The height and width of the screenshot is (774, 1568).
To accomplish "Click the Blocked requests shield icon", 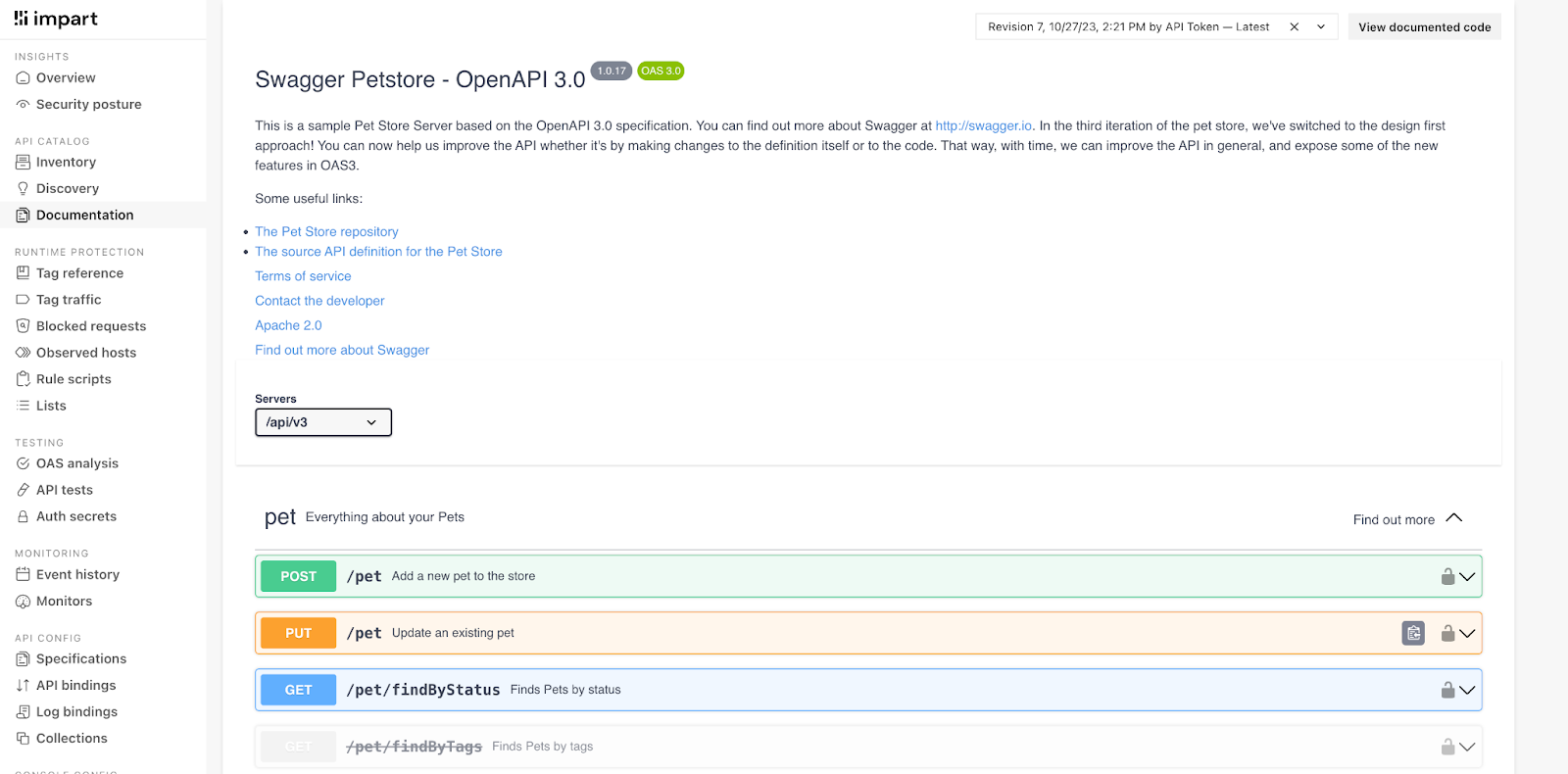I will 23,326.
